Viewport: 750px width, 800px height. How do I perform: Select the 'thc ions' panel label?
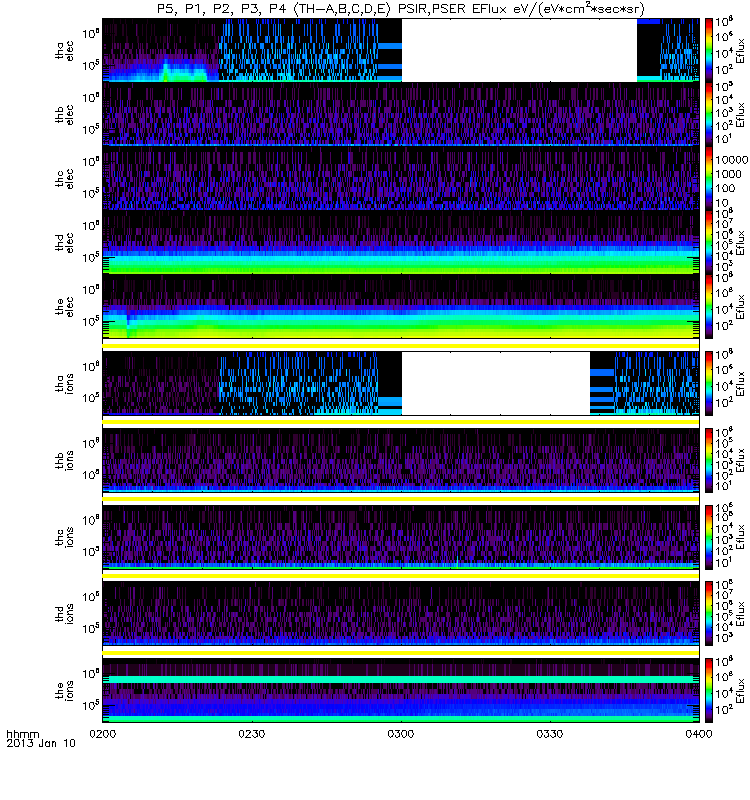click(64, 537)
